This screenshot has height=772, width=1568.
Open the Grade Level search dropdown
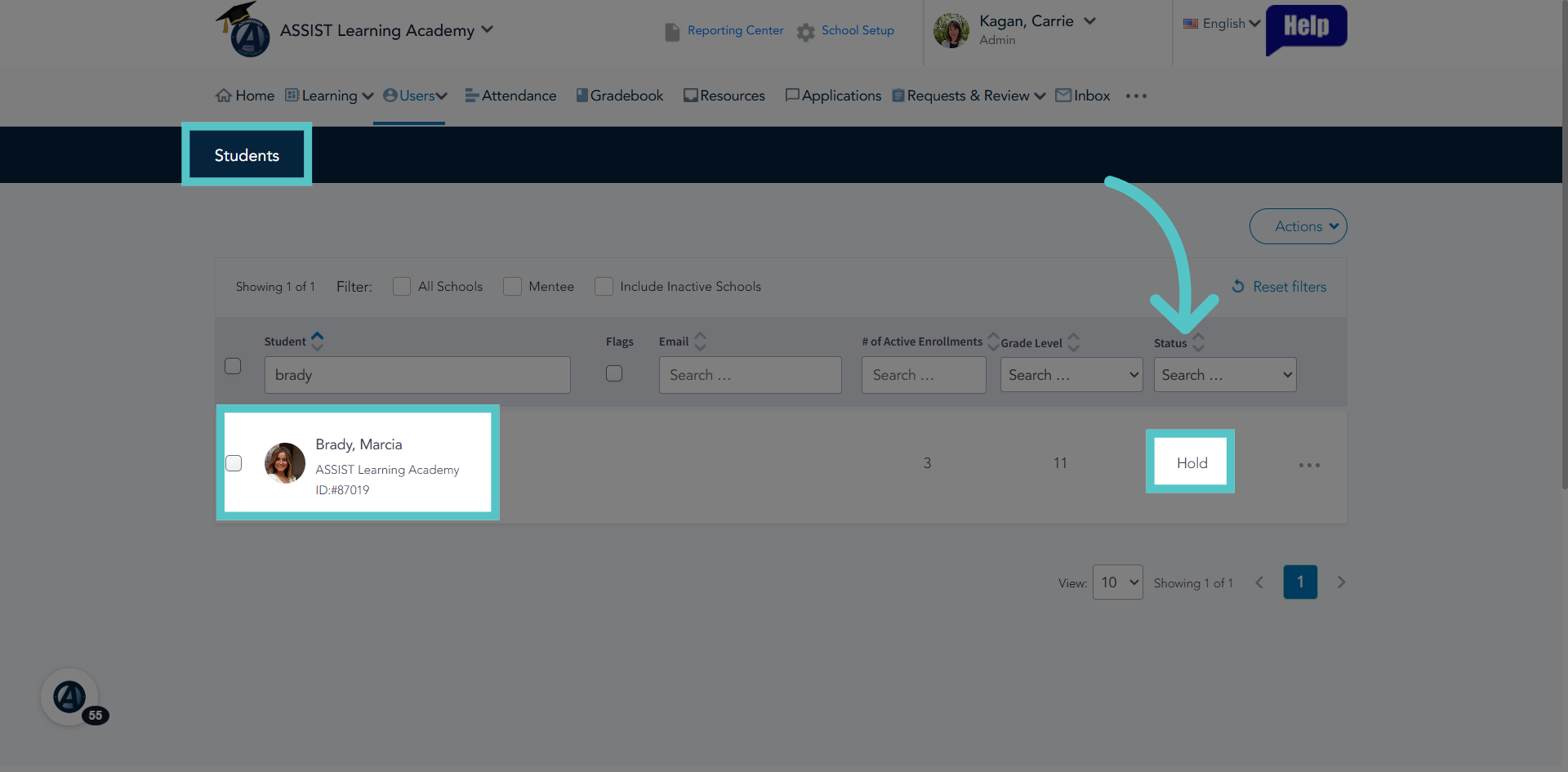tap(1071, 375)
